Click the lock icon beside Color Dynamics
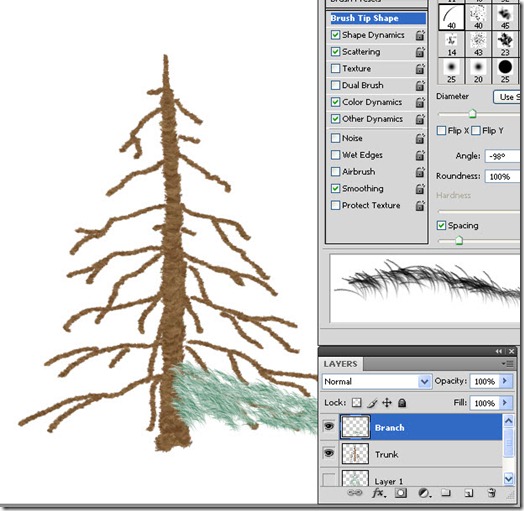This screenshot has width=524, height=511. (x=420, y=102)
